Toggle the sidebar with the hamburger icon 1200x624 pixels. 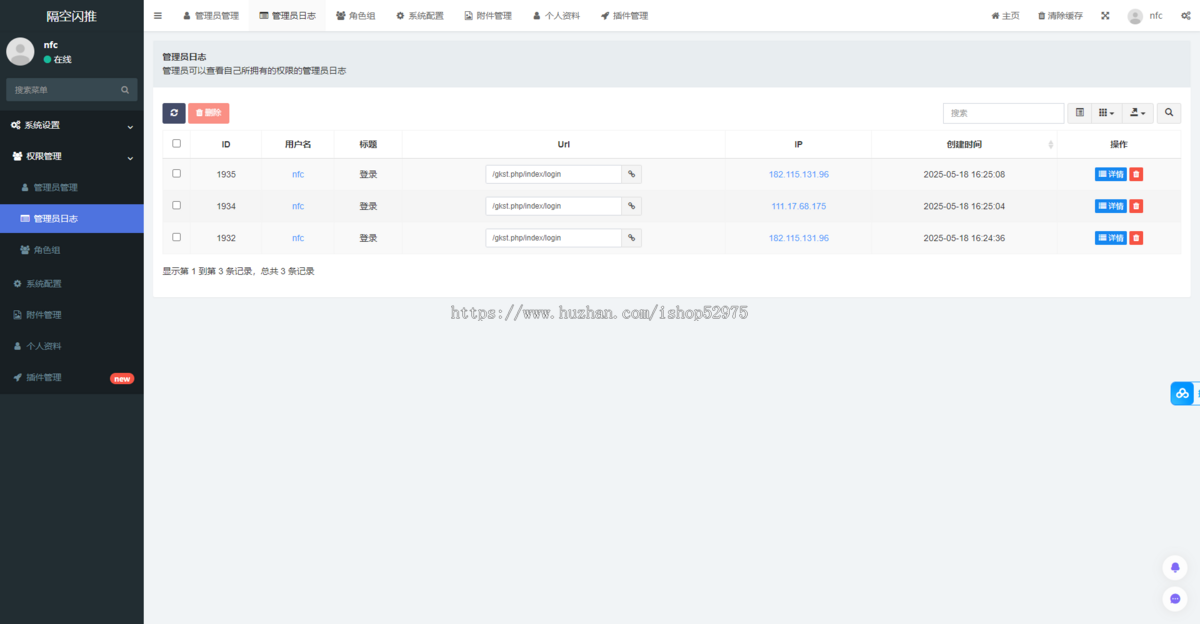pos(158,16)
